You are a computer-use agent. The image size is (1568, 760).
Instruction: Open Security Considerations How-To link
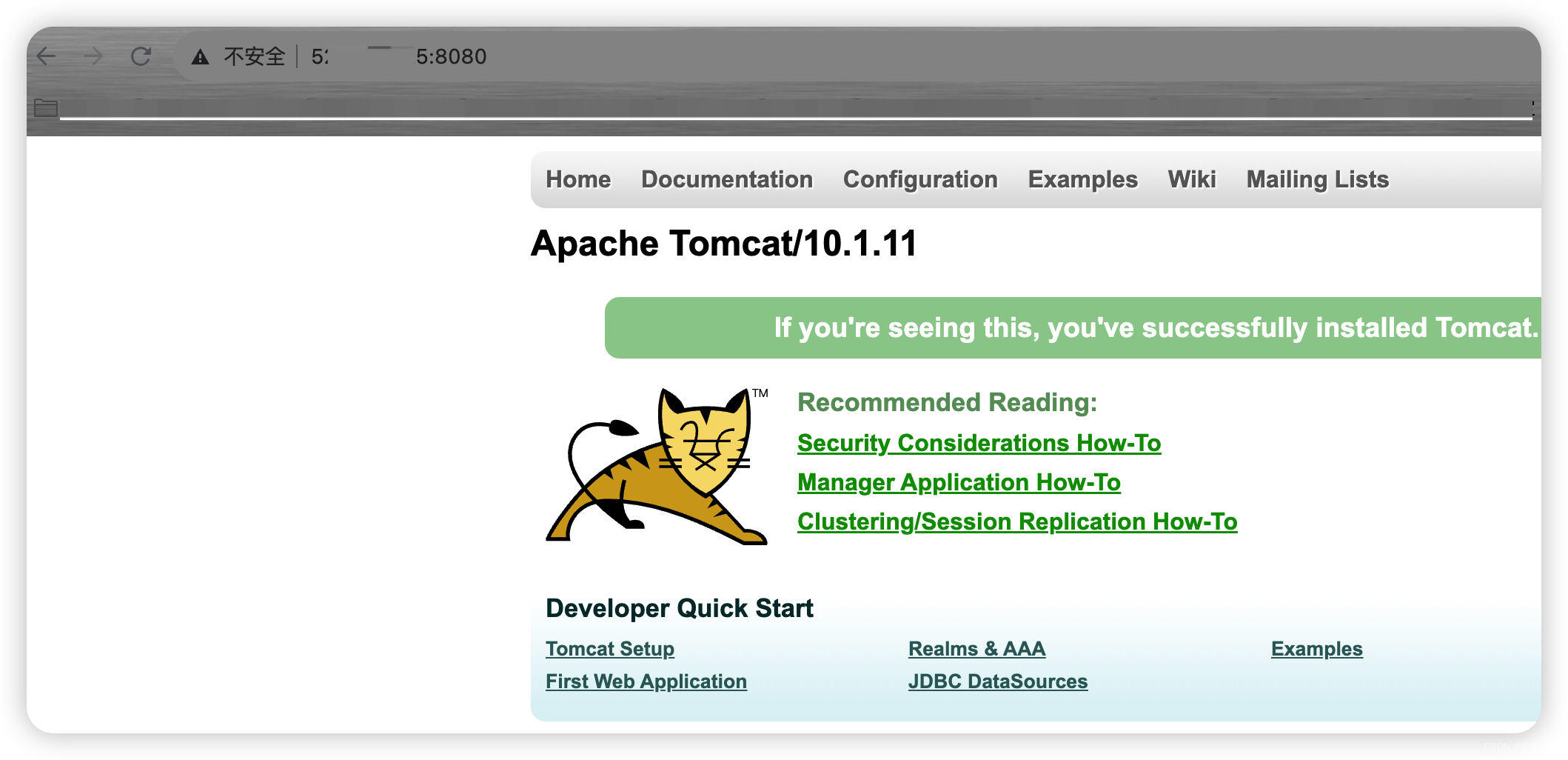[979, 443]
